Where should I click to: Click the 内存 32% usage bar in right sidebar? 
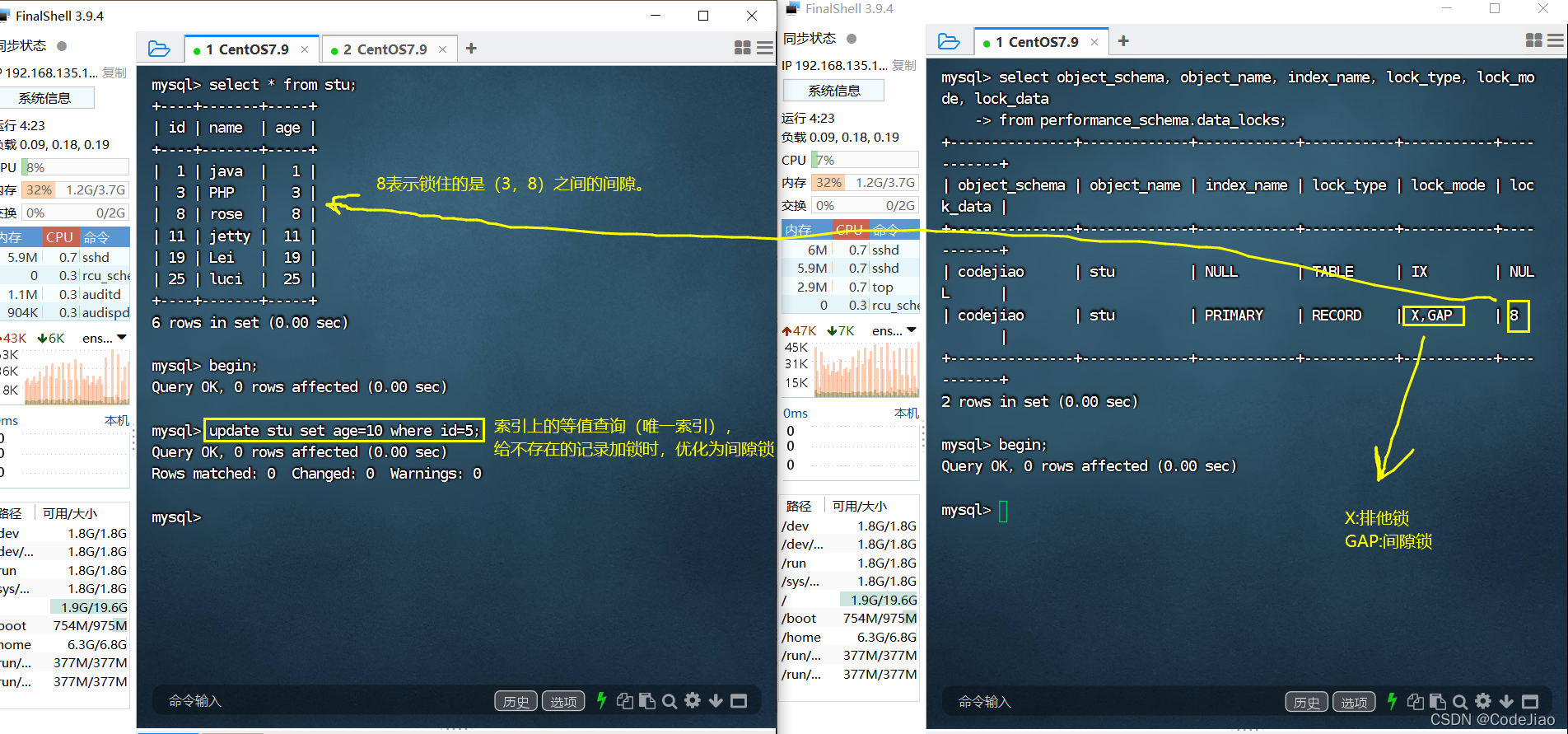click(x=865, y=182)
